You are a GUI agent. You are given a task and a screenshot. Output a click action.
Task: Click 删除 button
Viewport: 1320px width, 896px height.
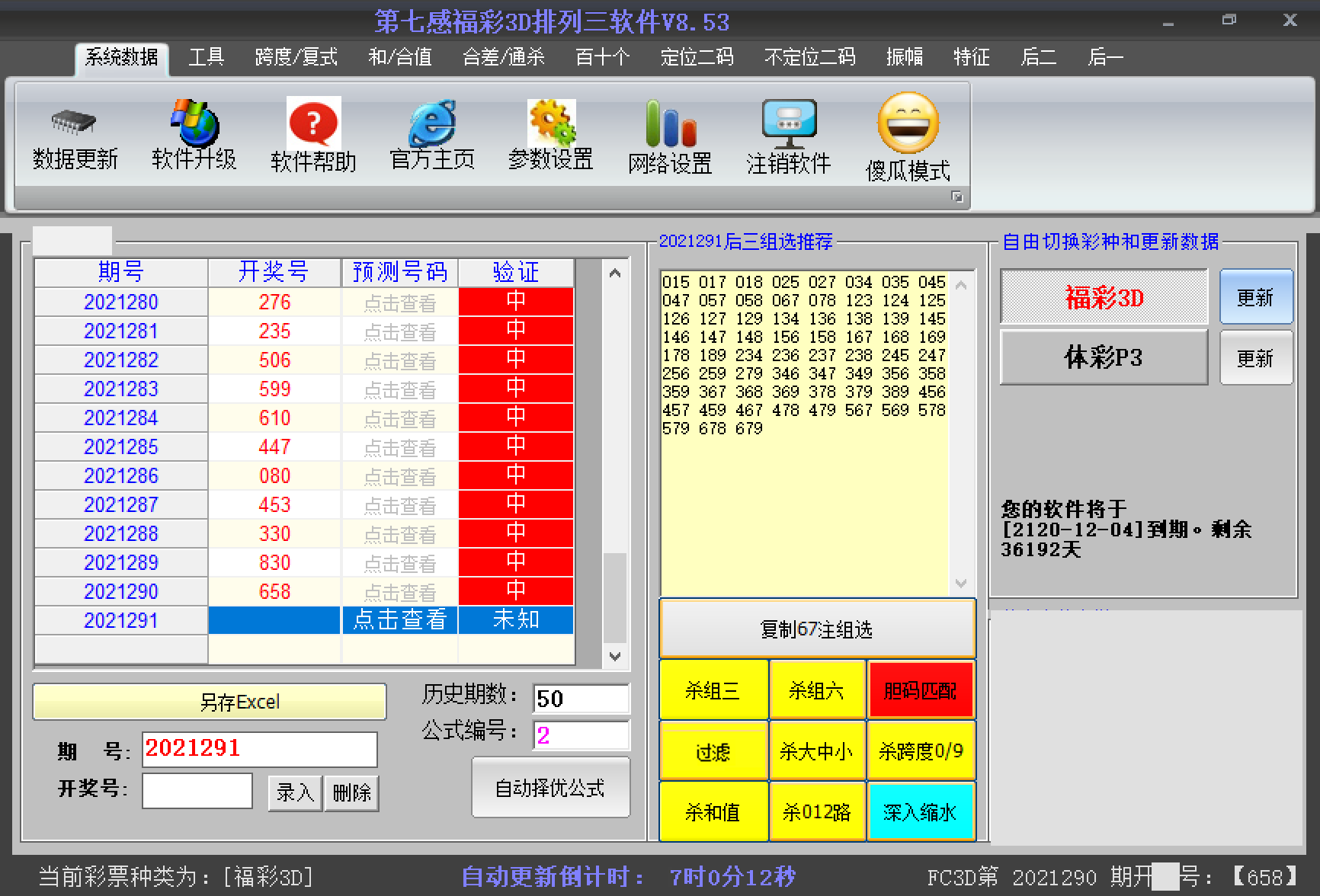pos(351,793)
